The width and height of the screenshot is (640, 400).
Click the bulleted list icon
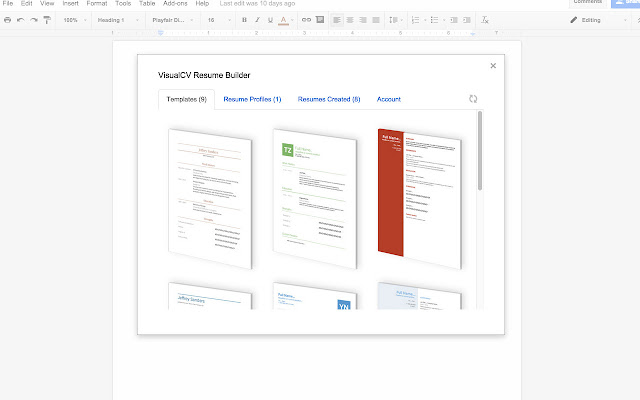point(434,20)
